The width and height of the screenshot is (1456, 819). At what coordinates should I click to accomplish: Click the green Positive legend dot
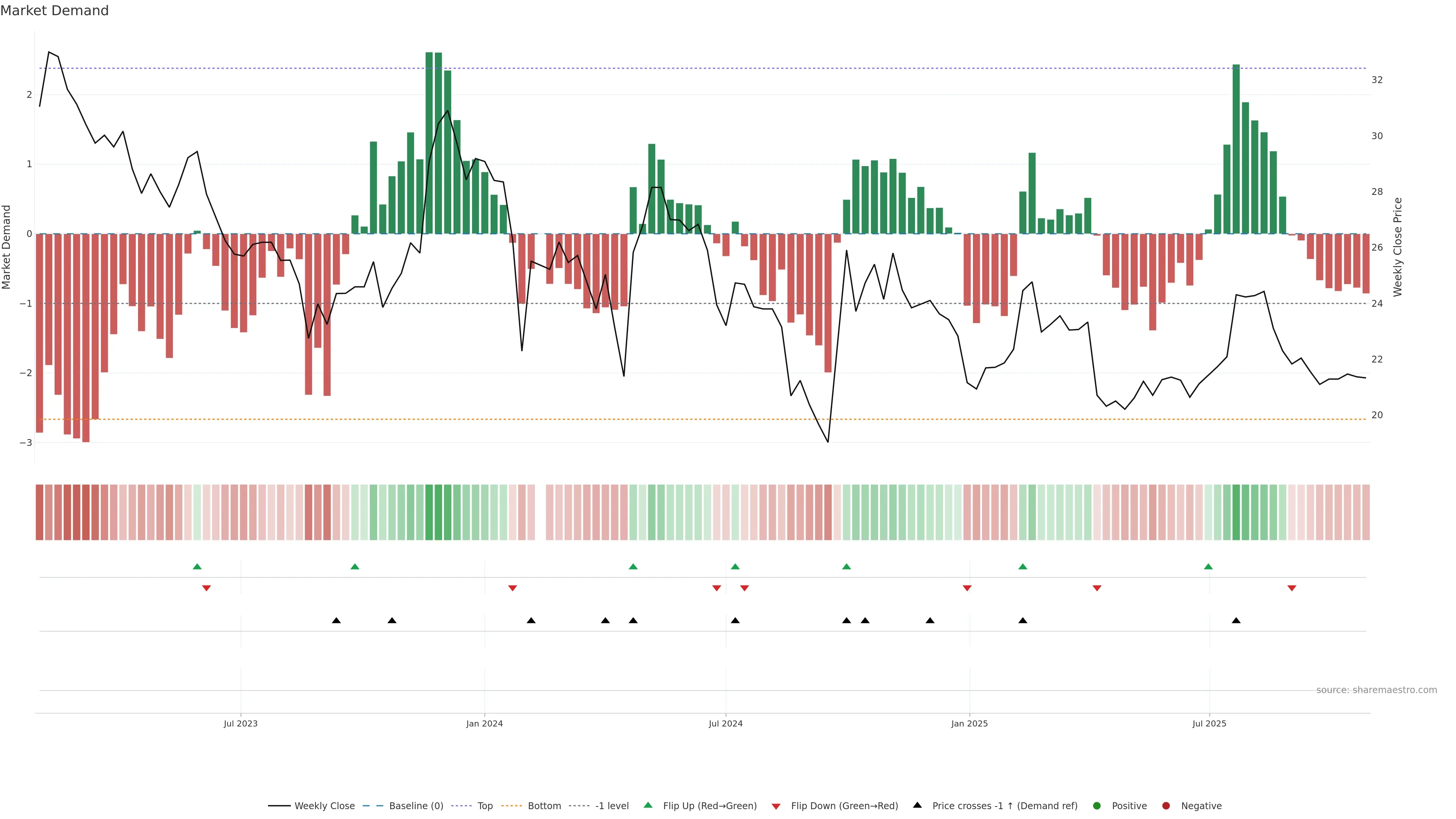pyautogui.click(x=1097, y=806)
